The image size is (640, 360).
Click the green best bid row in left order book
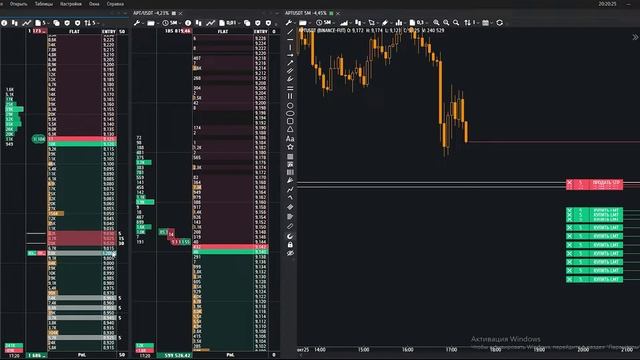(x=82, y=144)
